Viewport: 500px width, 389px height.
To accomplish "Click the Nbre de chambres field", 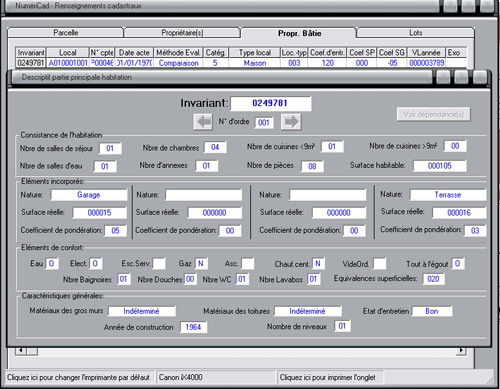I will point(215,147).
